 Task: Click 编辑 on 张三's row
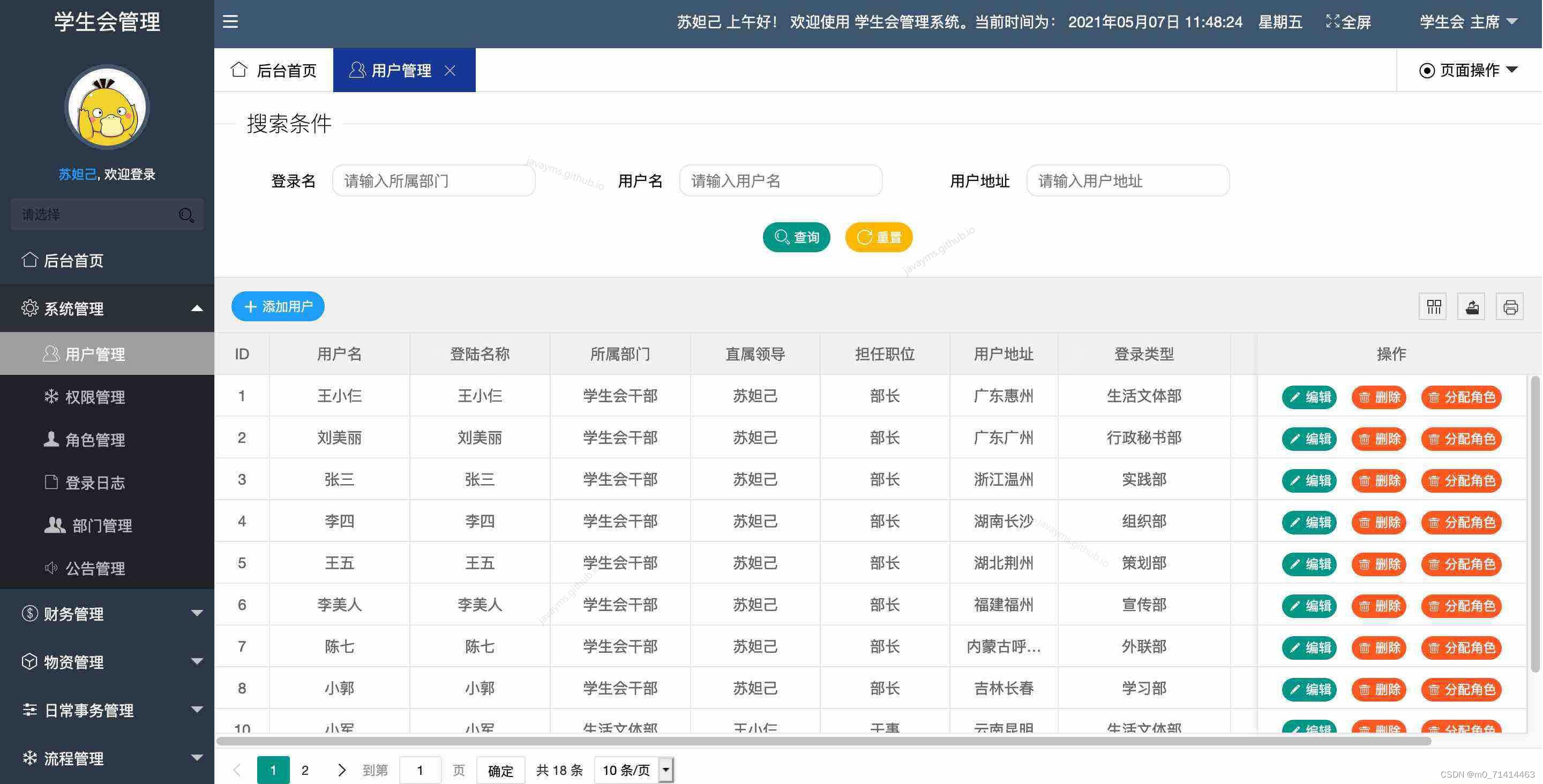[1309, 480]
